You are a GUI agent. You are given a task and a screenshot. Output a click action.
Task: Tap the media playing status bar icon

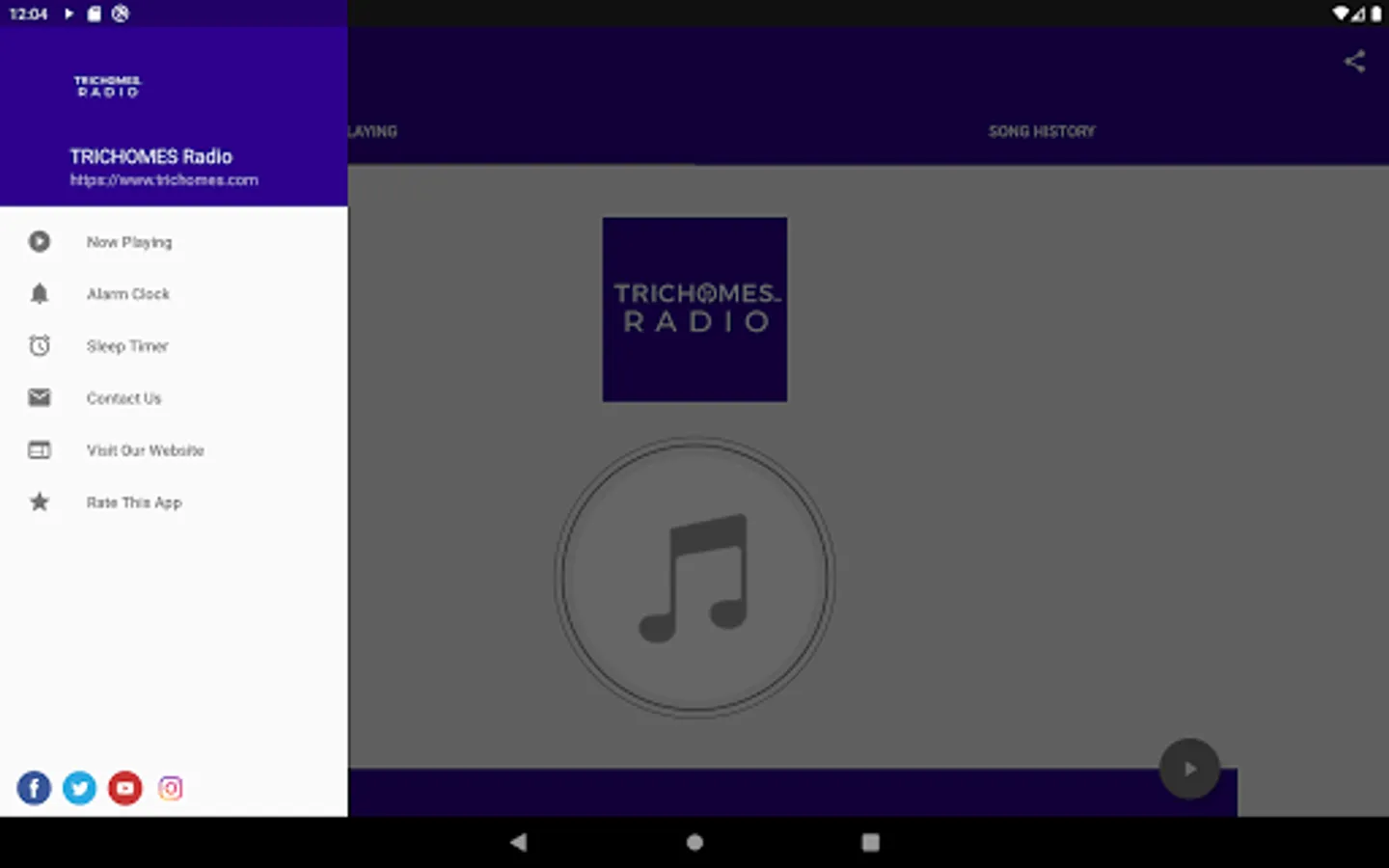pos(68,14)
